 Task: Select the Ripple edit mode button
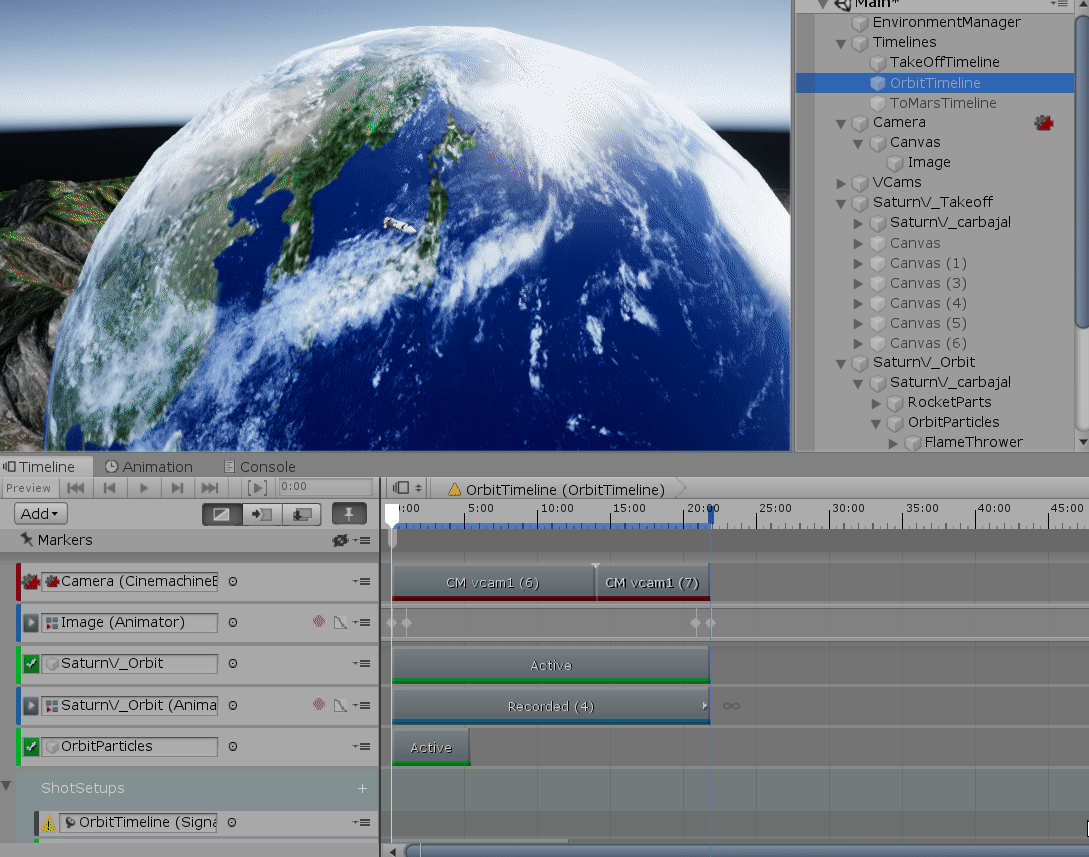click(x=262, y=514)
